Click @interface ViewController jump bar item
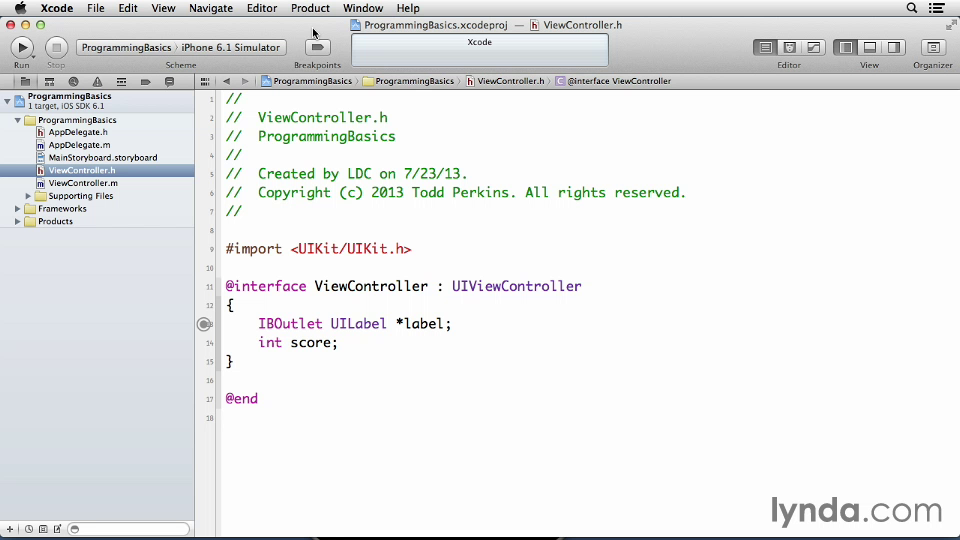 pos(613,81)
